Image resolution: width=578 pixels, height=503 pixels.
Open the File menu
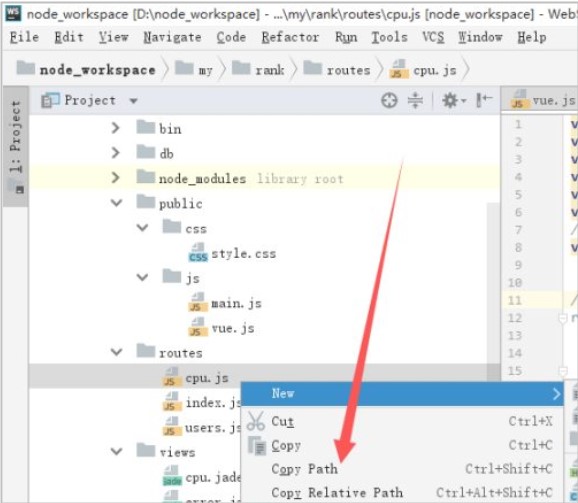pos(24,37)
